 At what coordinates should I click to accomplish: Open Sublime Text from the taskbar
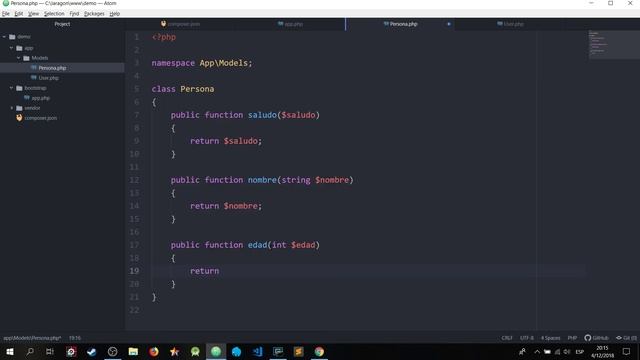click(298, 351)
